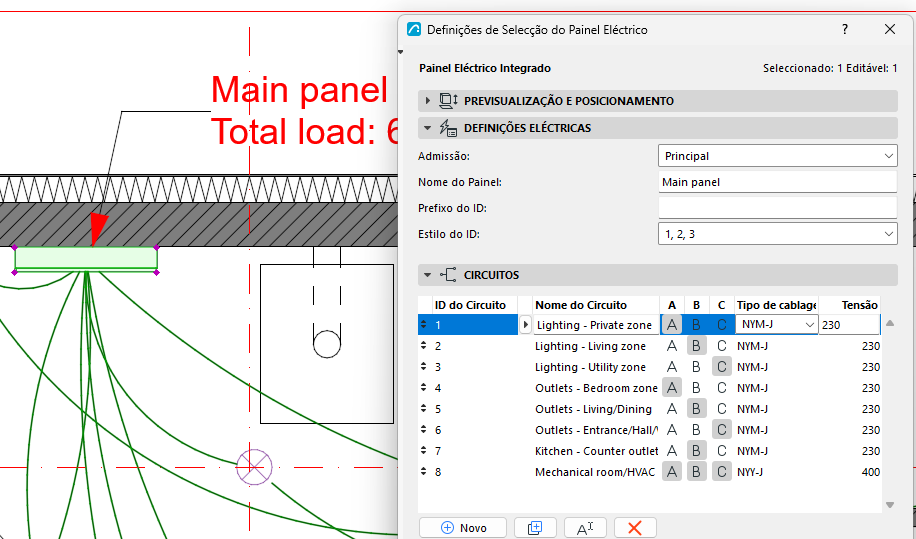Click the Nome do Circuito column header
This screenshot has width=916, height=539.
coord(596,305)
